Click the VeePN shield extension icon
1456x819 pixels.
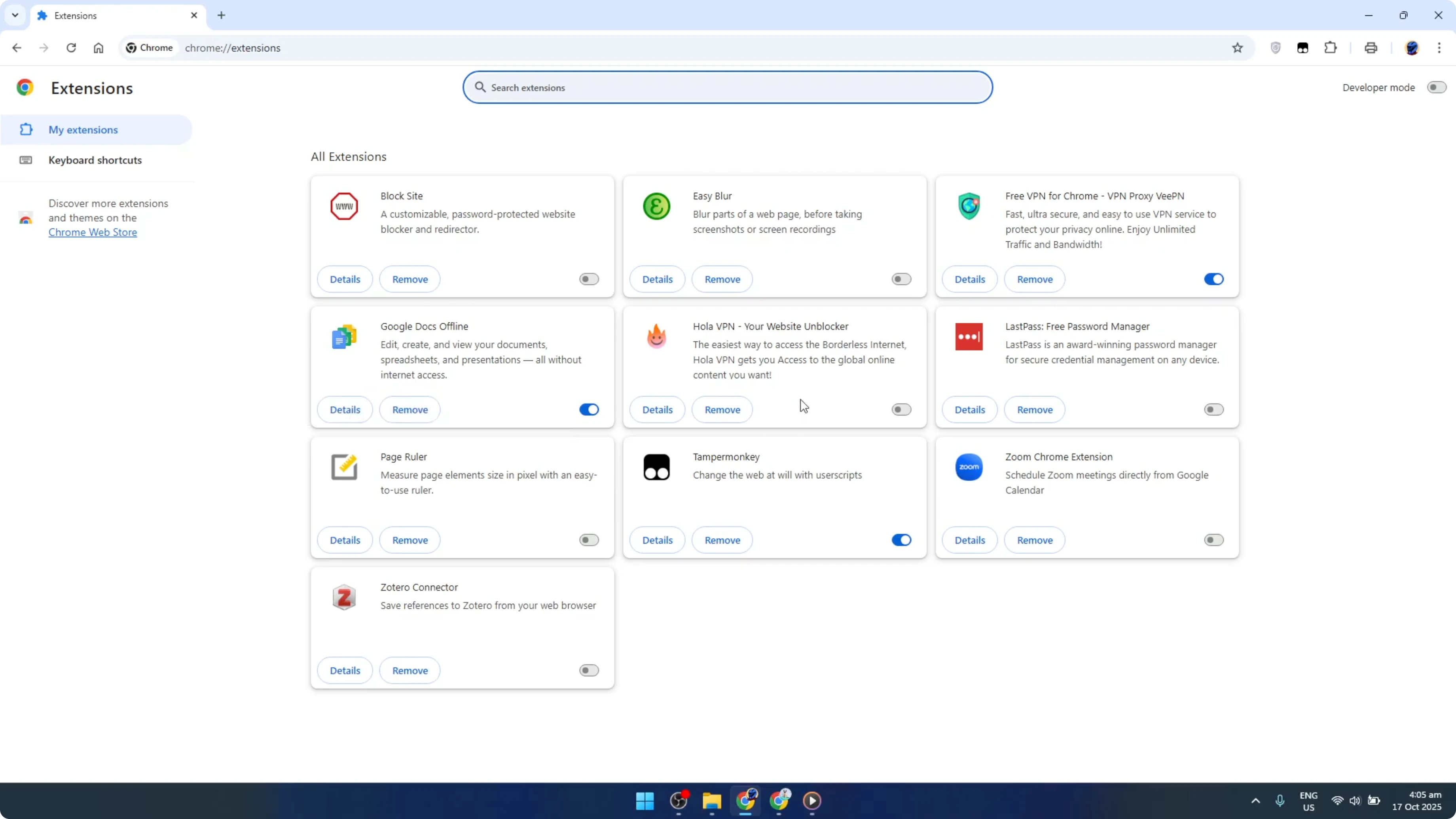tap(969, 206)
